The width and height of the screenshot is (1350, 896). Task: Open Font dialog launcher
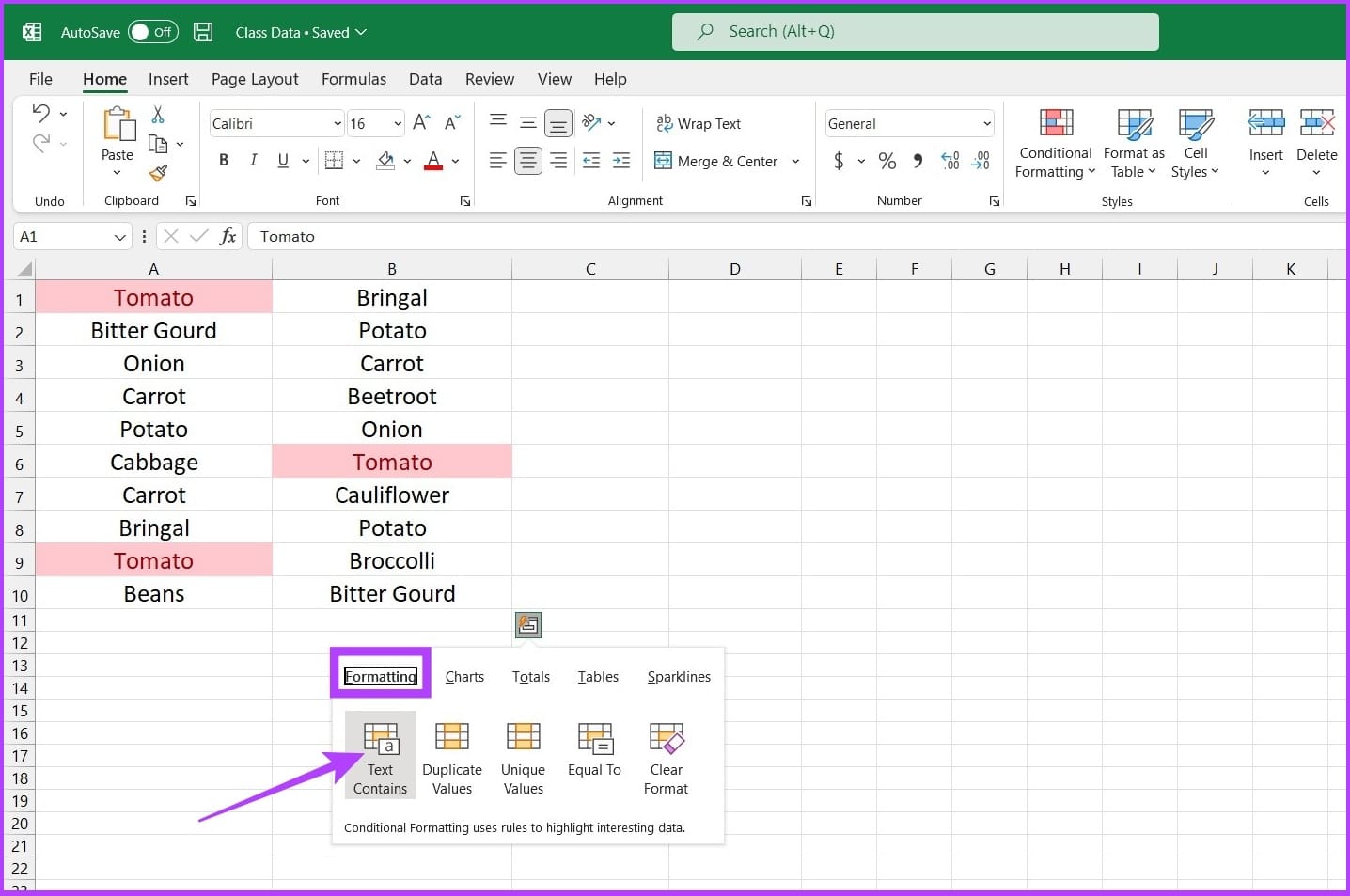click(x=464, y=201)
